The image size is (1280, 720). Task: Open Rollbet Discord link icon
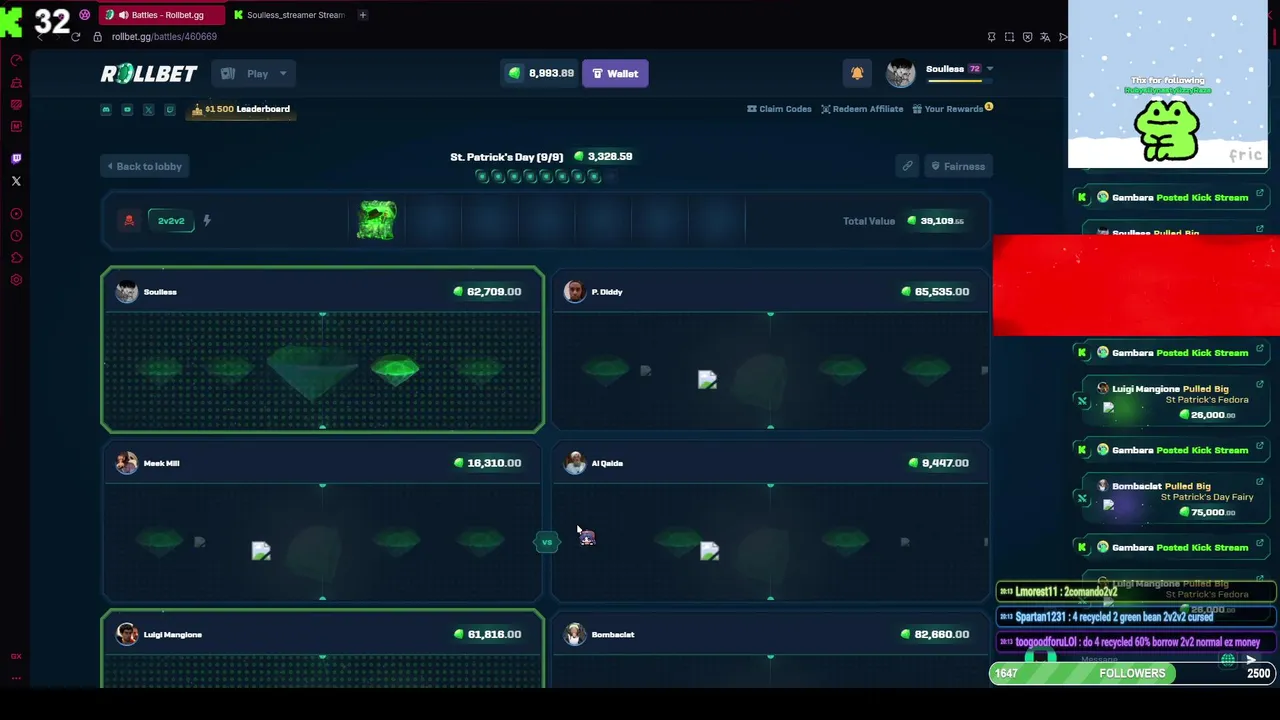(106, 109)
